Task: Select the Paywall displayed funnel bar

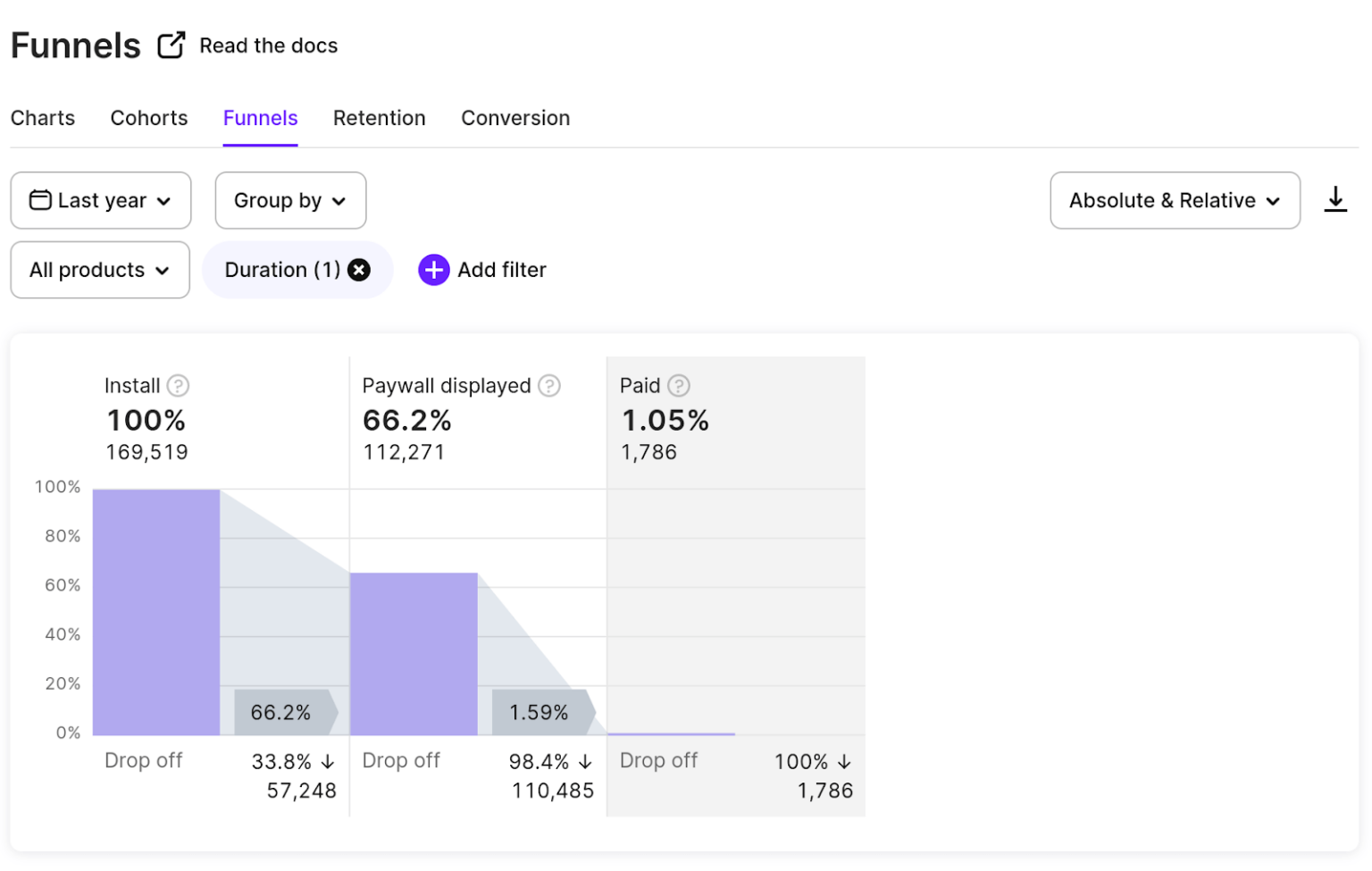Action: coord(414,652)
